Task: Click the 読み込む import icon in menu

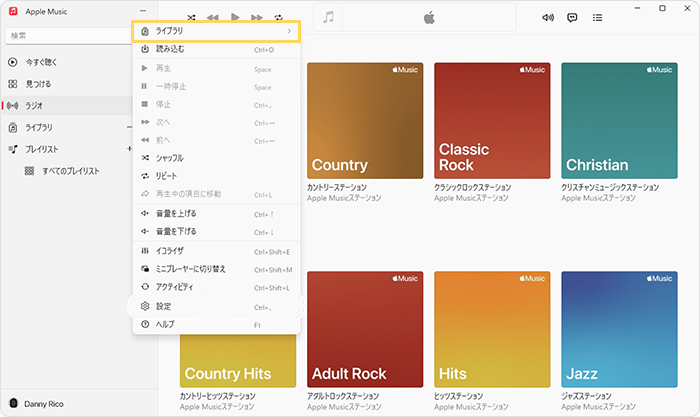Action: 145,49
